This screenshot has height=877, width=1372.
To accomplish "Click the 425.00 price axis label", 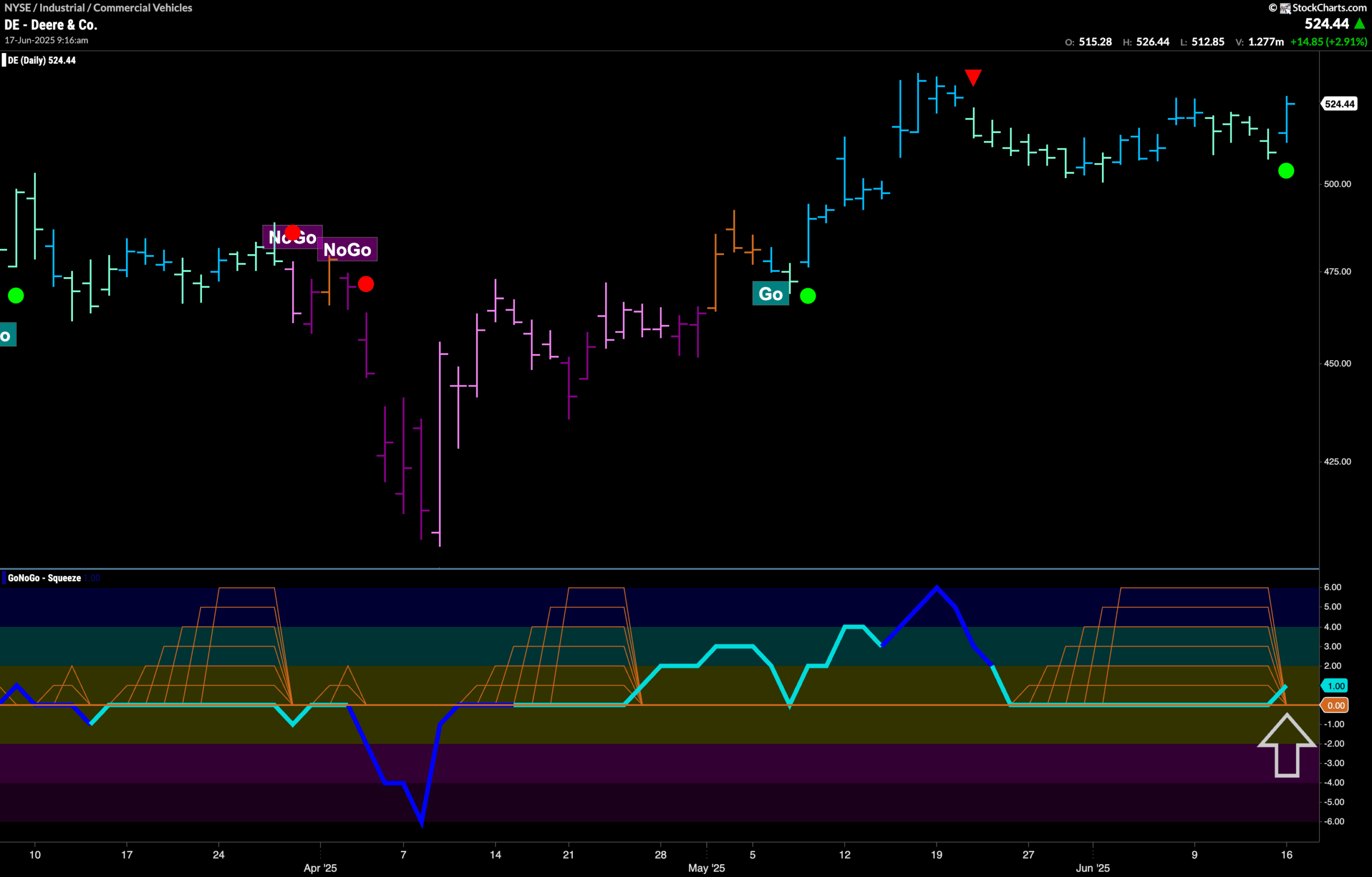I will pos(1337,462).
